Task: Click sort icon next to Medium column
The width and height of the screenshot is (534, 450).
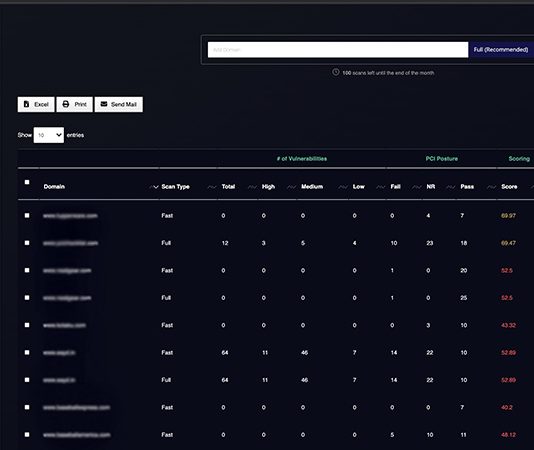Action: point(343,187)
